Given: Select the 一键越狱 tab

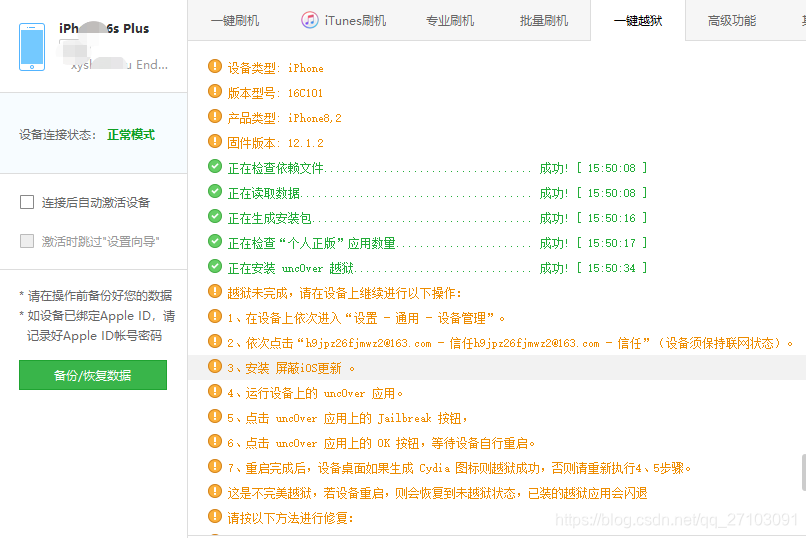Looking at the screenshot, I should [x=638, y=21].
